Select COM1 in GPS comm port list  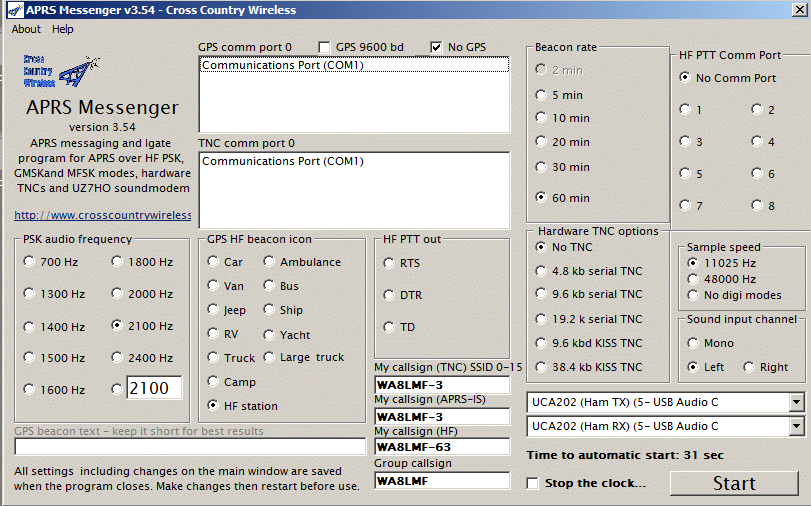coord(354,65)
